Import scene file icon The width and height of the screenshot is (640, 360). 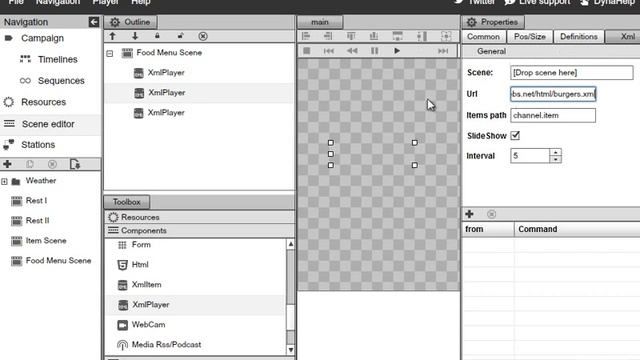(x=75, y=164)
